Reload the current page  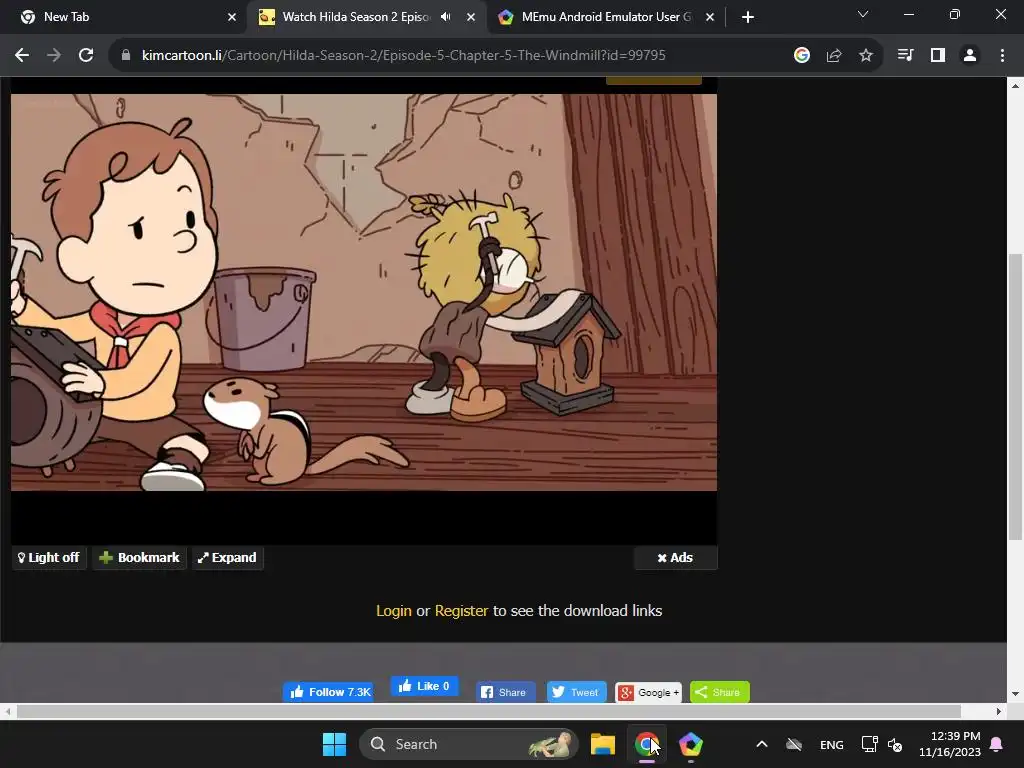point(86,56)
